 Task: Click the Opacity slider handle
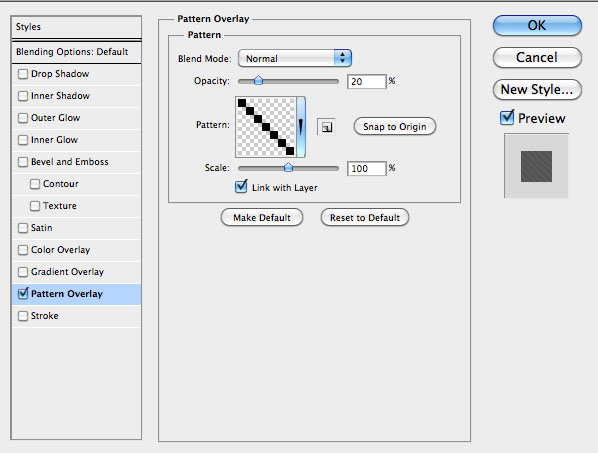point(259,80)
